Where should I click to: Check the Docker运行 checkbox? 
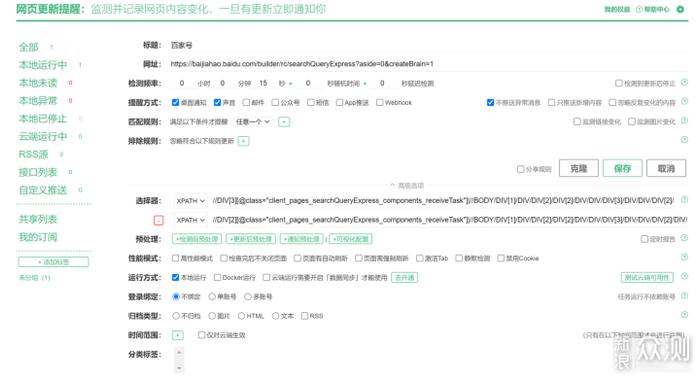217,278
